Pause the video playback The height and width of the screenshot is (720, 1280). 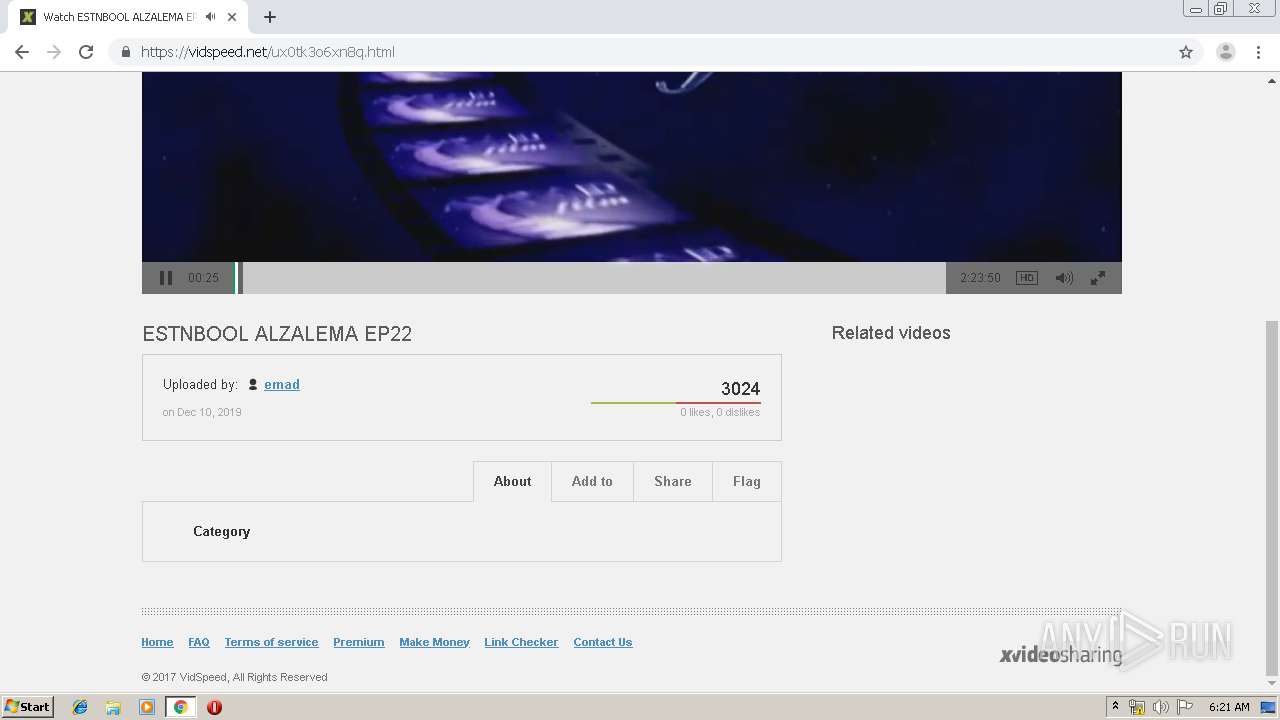coord(166,278)
